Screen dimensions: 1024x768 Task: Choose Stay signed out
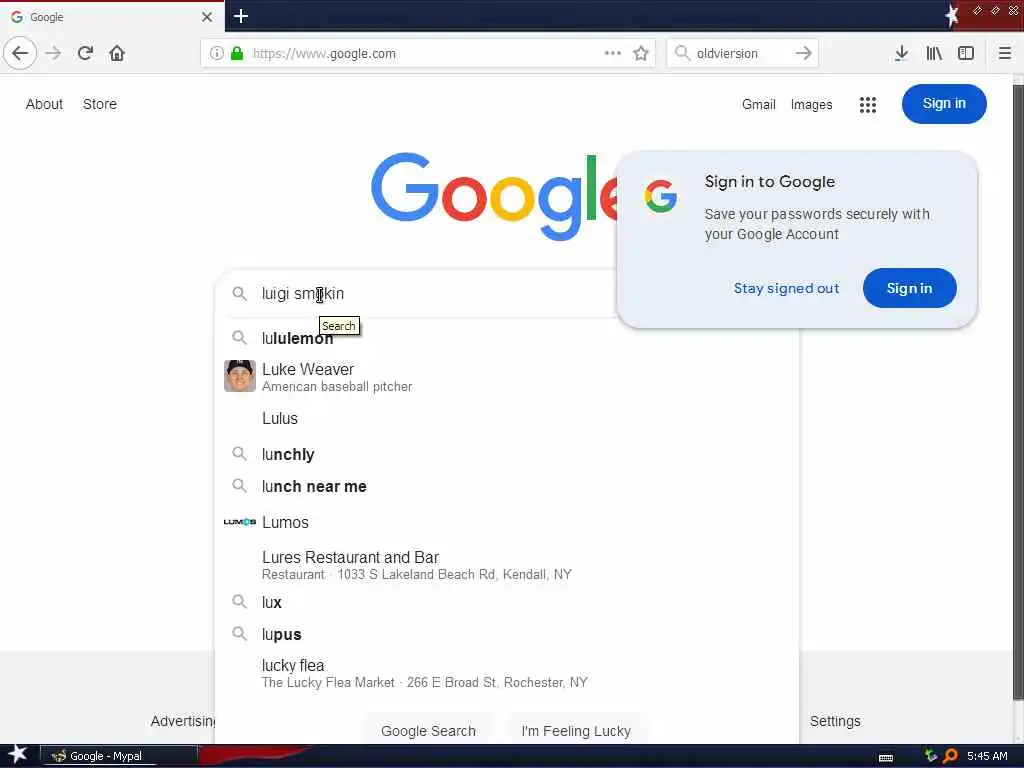click(786, 288)
